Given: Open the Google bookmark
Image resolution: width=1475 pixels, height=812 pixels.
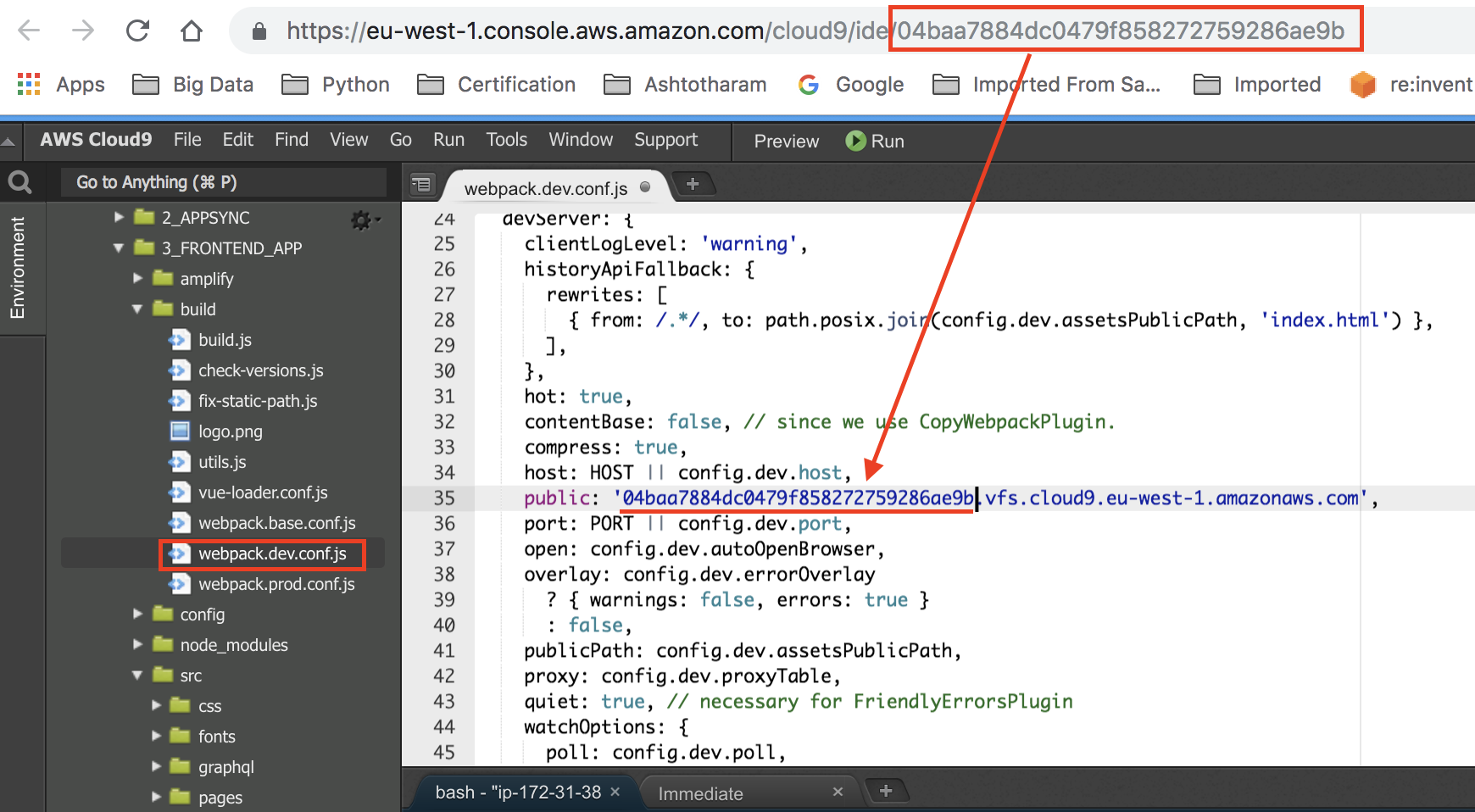Looking at the screenshot, I should (850, 85).
